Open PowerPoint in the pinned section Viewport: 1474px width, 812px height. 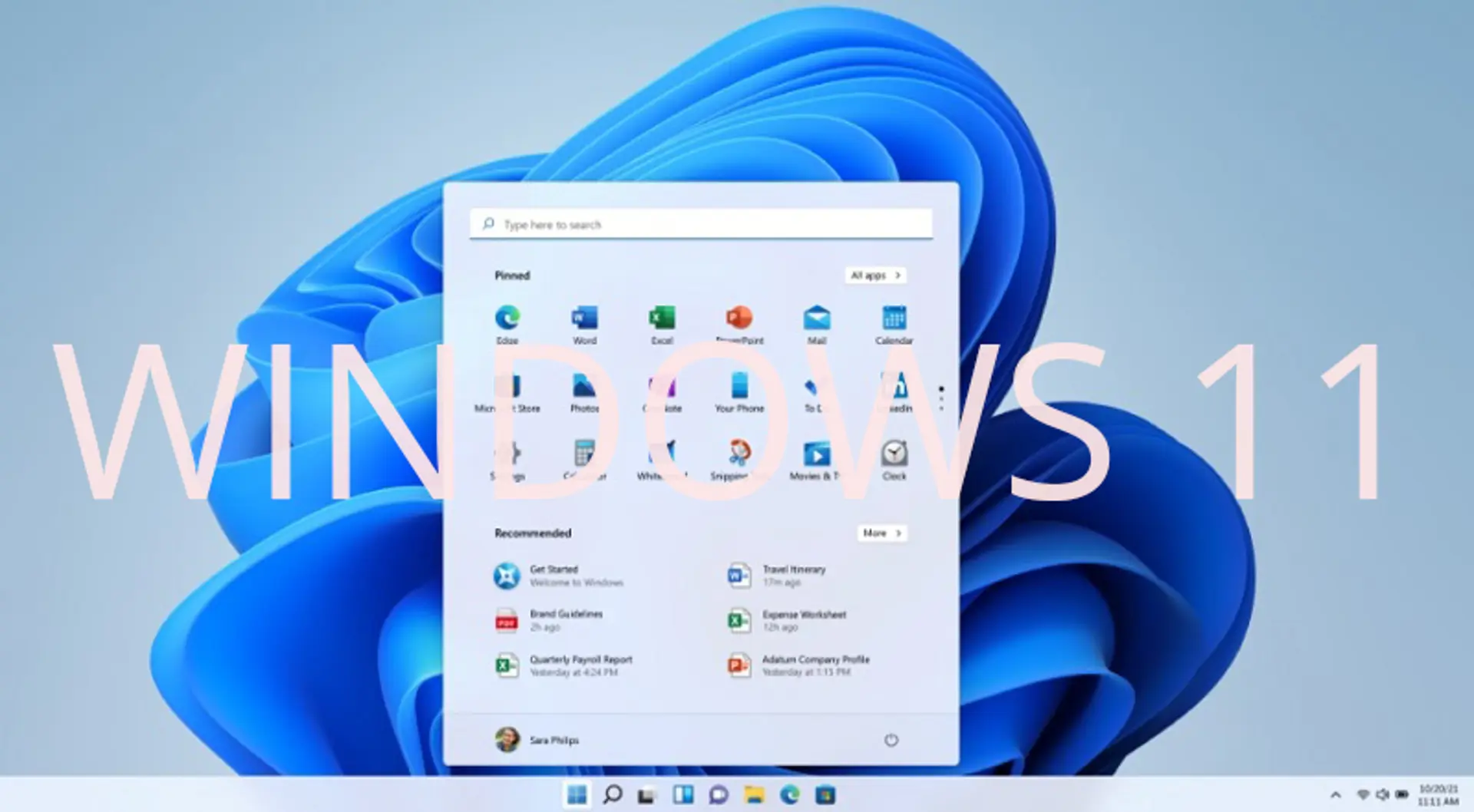click(739, 325)
